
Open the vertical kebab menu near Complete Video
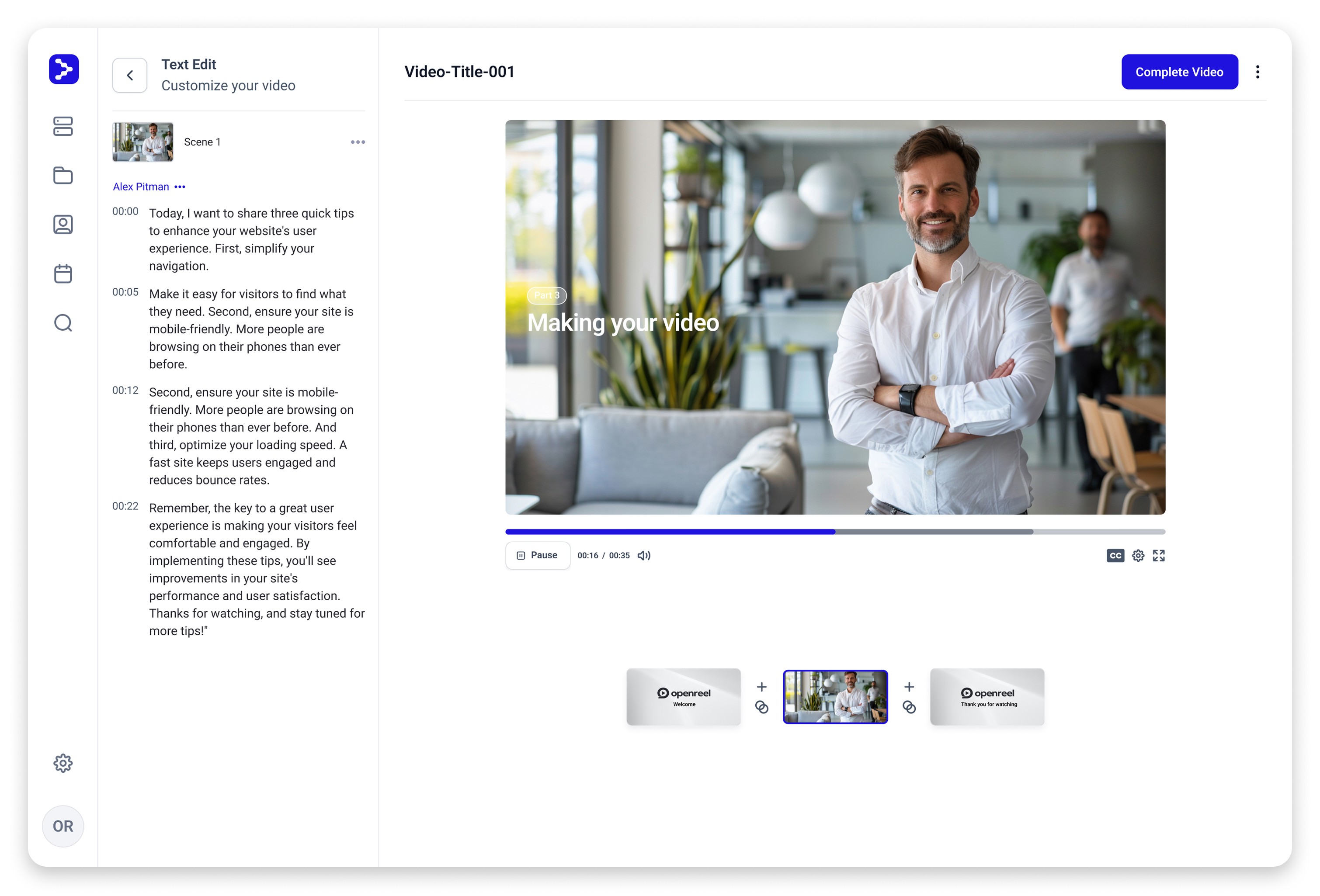[x=1257, y=72]
